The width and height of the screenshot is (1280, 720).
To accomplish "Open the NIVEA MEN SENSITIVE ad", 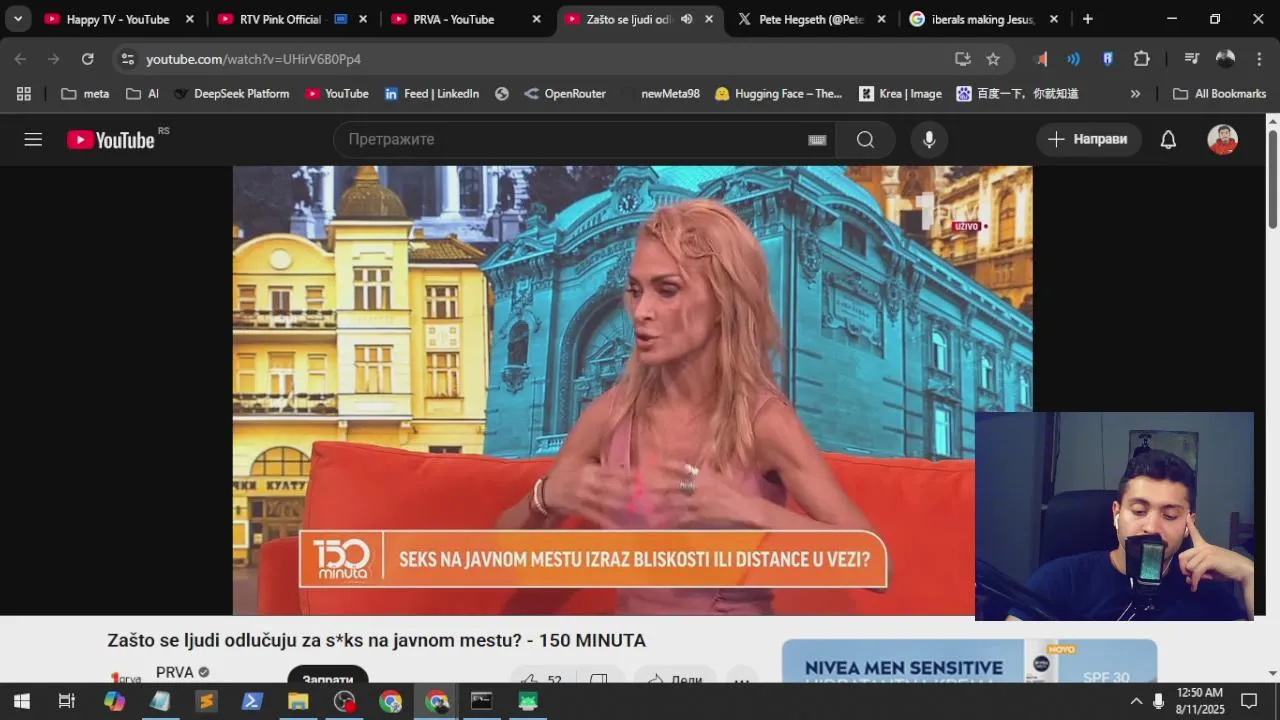I will point(969,661).
